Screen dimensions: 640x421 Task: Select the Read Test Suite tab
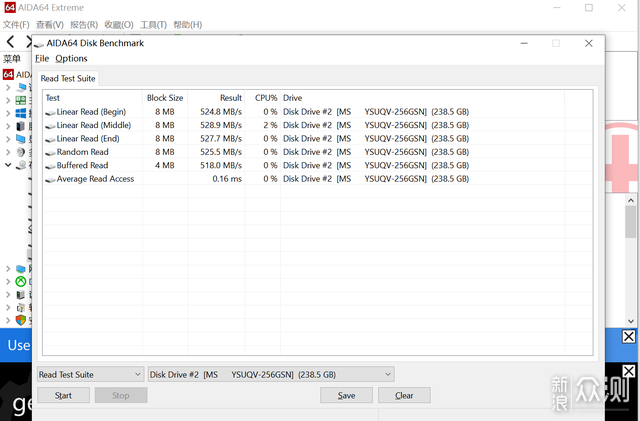[68, 78]
